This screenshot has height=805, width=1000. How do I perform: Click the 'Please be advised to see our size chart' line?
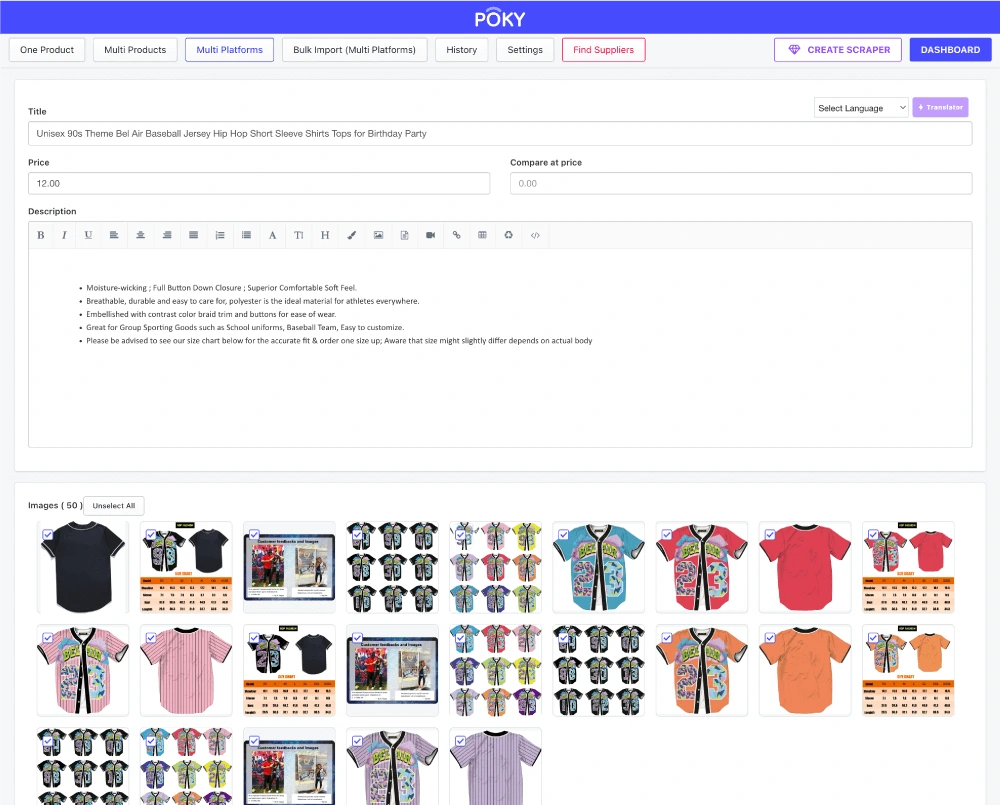(x=339, y=341)
